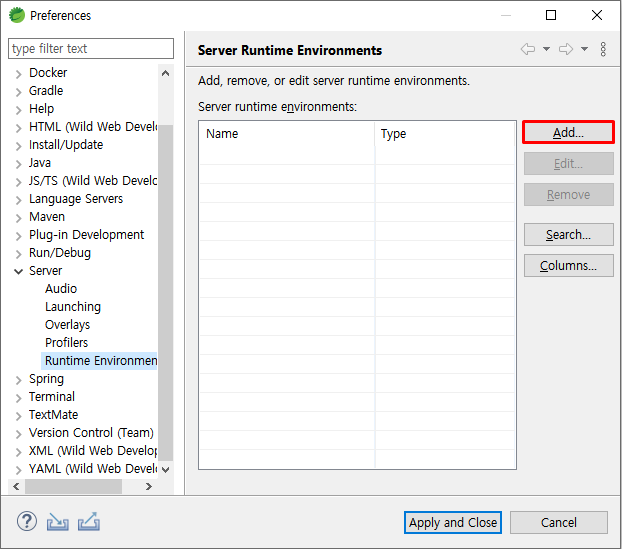Select the Profilers item under Server
The width and height of the screenshot is (622, 549).
click(x=66, y=342)
